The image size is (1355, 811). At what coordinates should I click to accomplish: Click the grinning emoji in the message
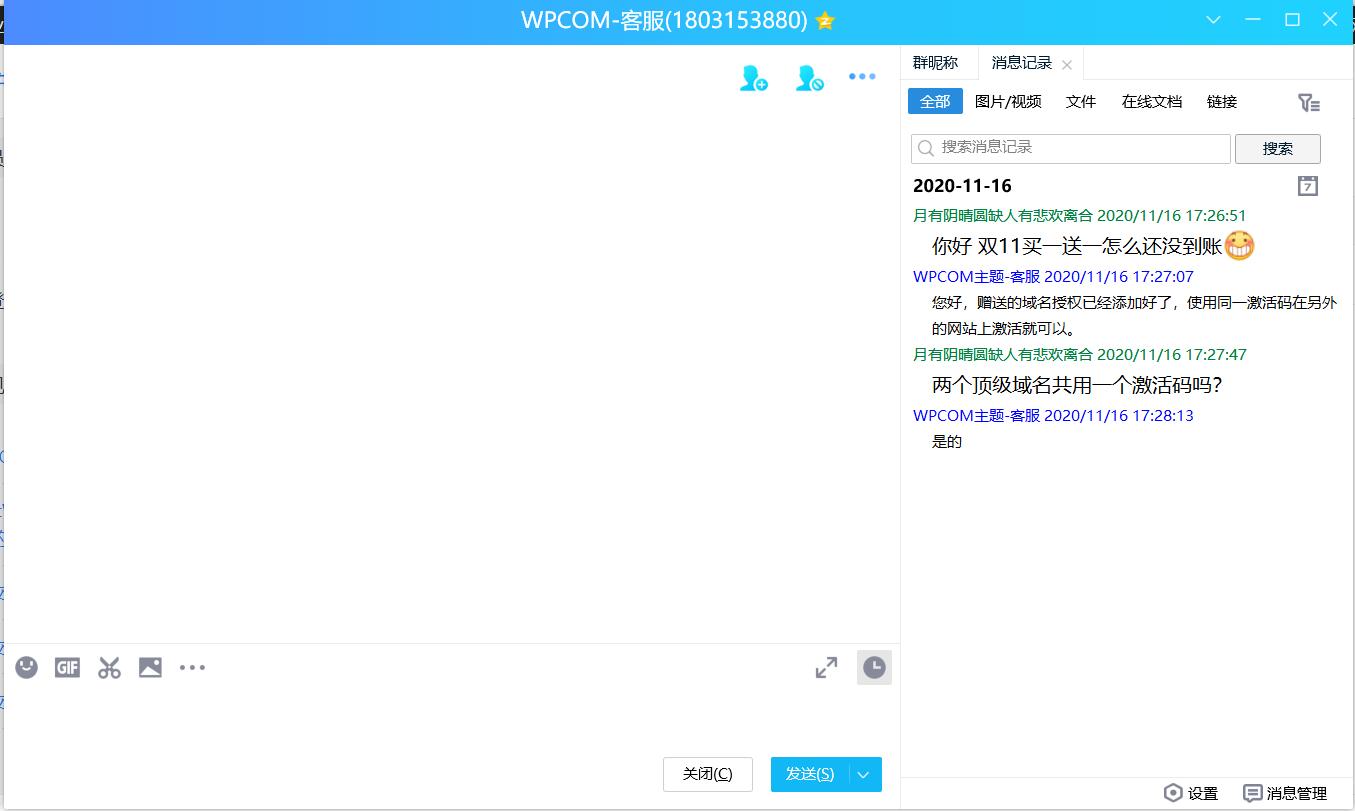coord(1239,245)
